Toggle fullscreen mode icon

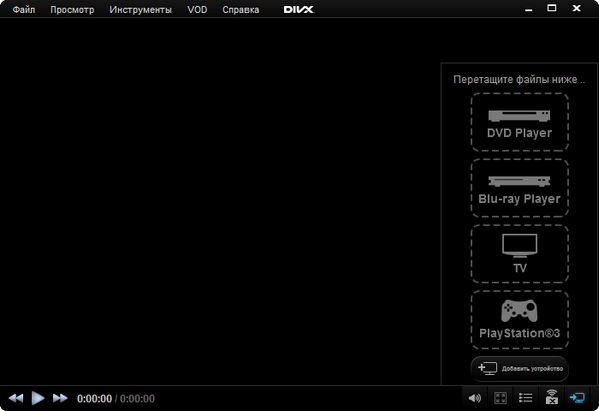click(x=500, y=398)
